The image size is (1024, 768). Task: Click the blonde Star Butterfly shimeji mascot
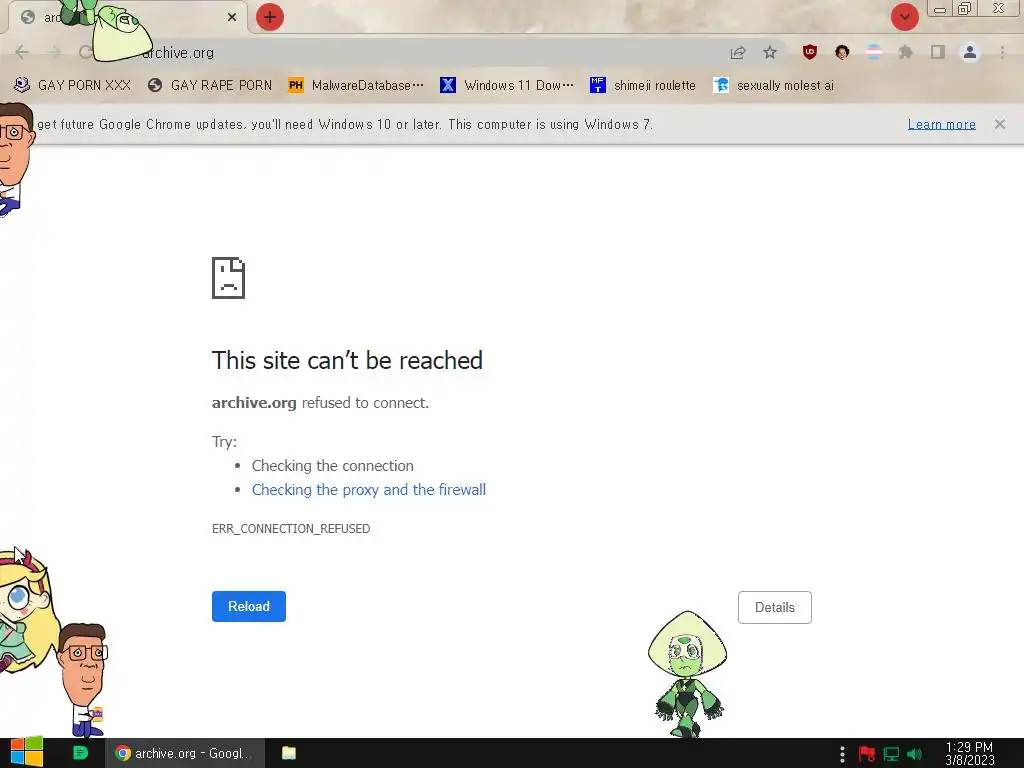(x=26, y=614)
